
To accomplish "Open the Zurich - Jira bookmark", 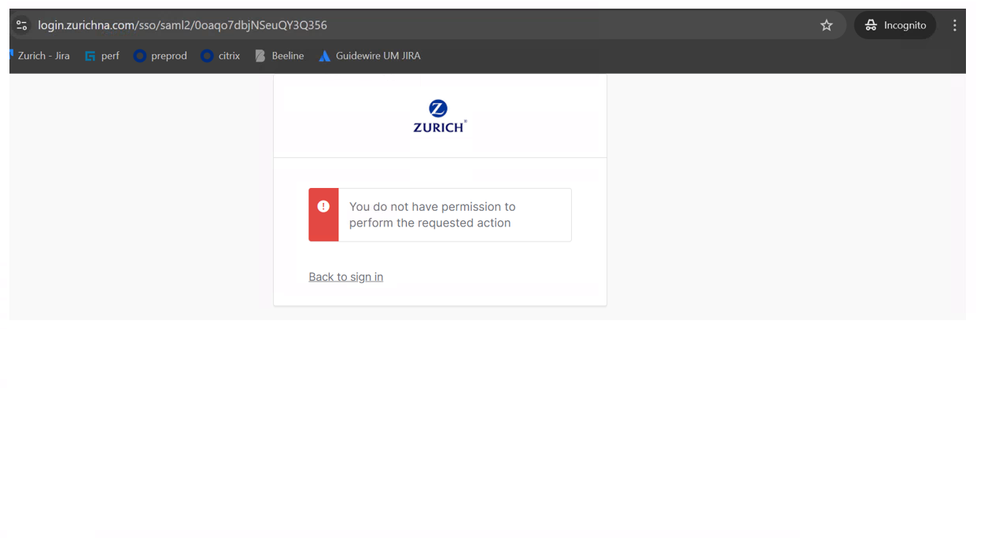I will pos(40,56).
